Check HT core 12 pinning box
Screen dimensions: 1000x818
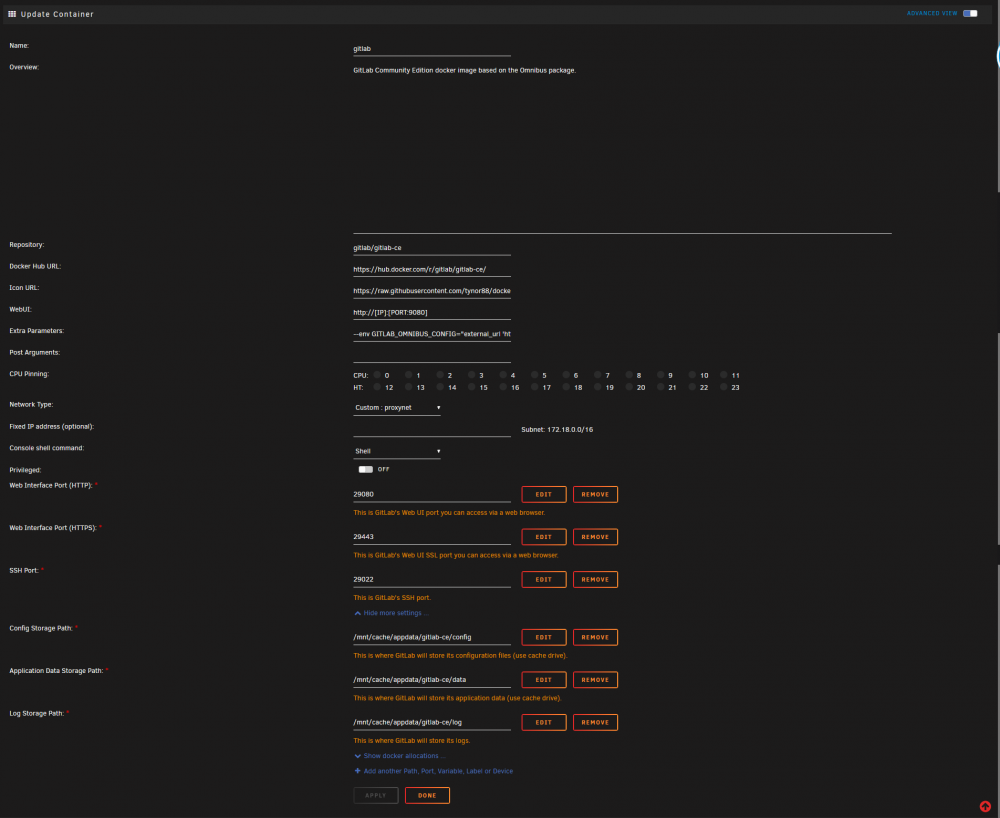(x=377, y=387)
